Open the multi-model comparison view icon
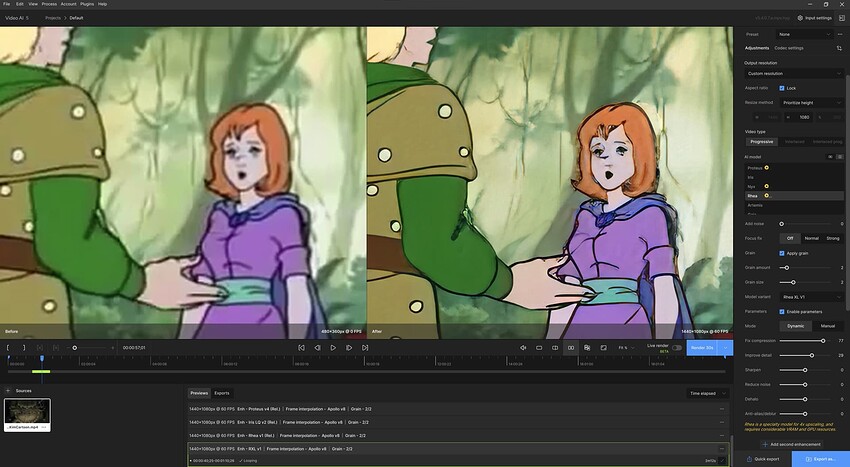This screenshot has height=467, width=850. point(587,348)
